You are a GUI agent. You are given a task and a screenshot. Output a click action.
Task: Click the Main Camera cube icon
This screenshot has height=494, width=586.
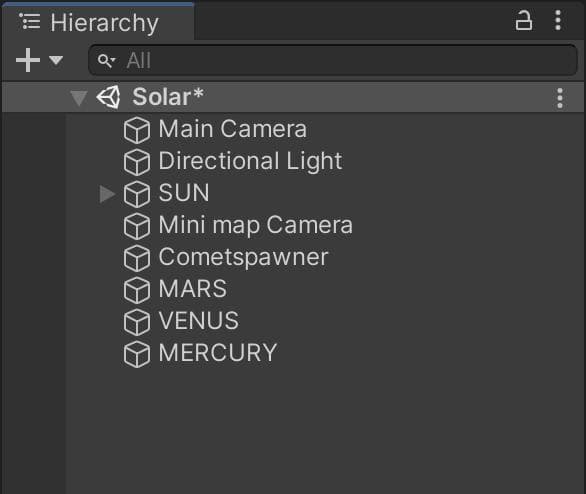coord(137,130)
